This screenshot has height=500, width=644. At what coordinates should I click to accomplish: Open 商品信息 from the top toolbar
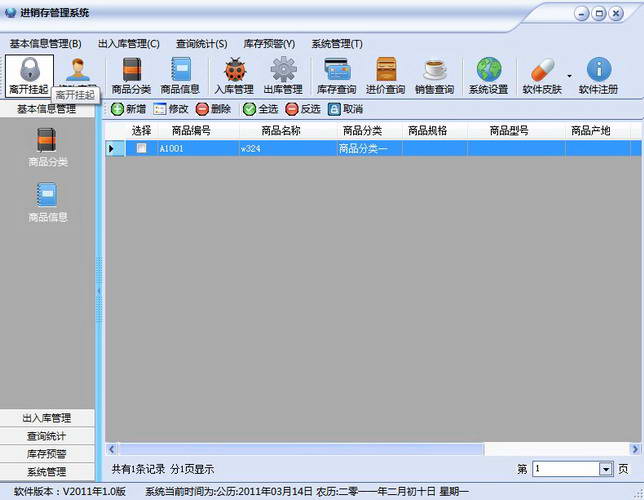pos(180,76)
